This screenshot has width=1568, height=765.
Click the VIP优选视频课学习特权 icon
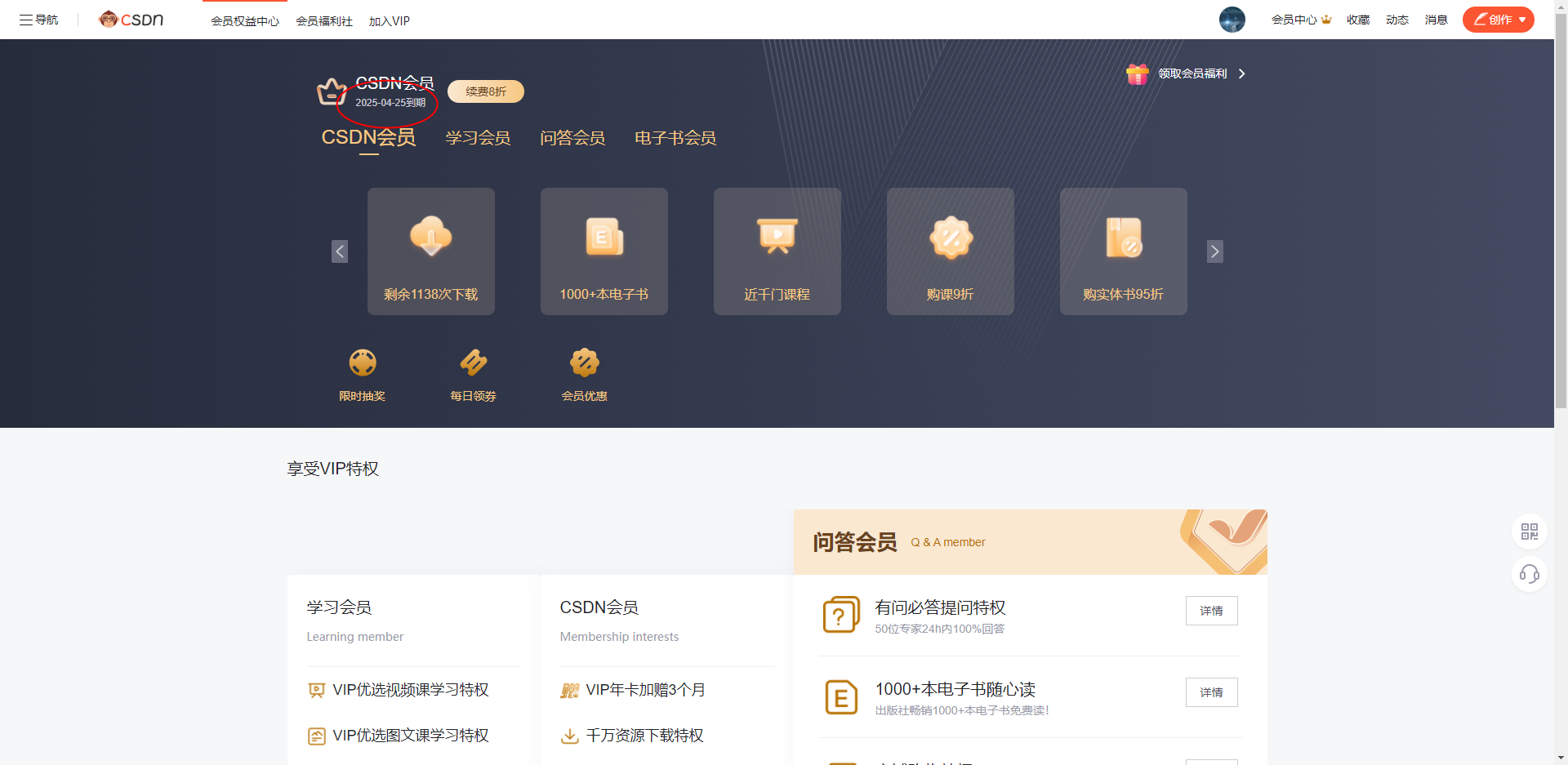click(x=316, y=691)
